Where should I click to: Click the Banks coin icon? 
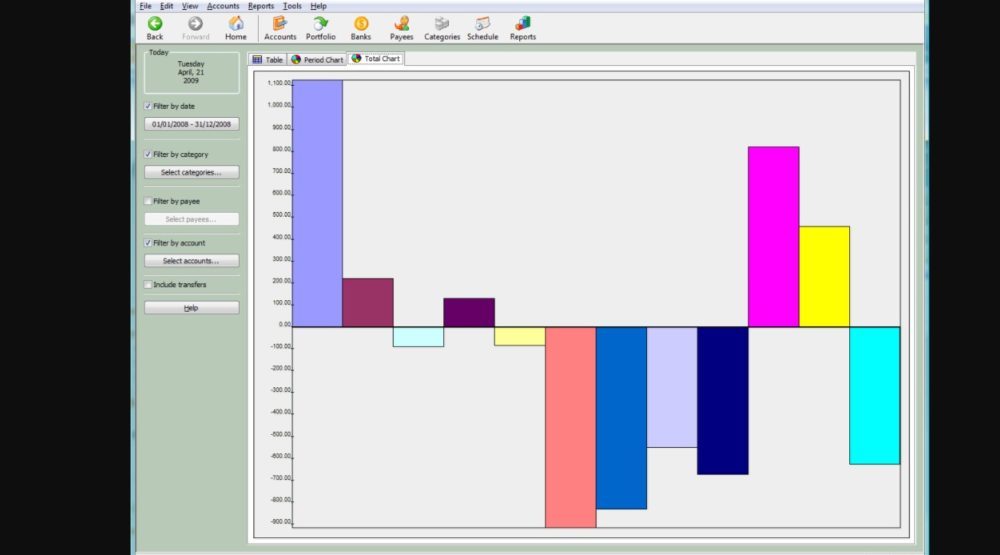pos(361,23)
